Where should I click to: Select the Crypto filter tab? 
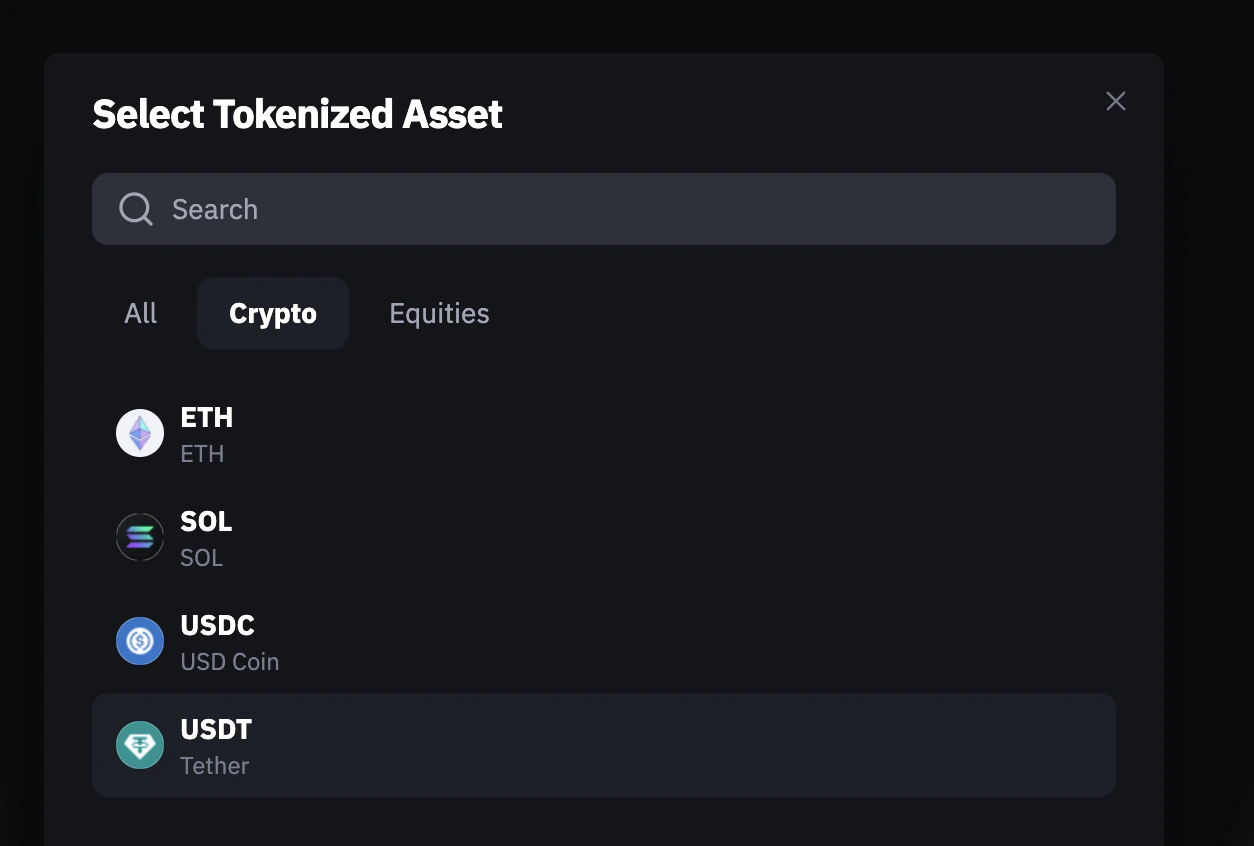coord(272,313)
